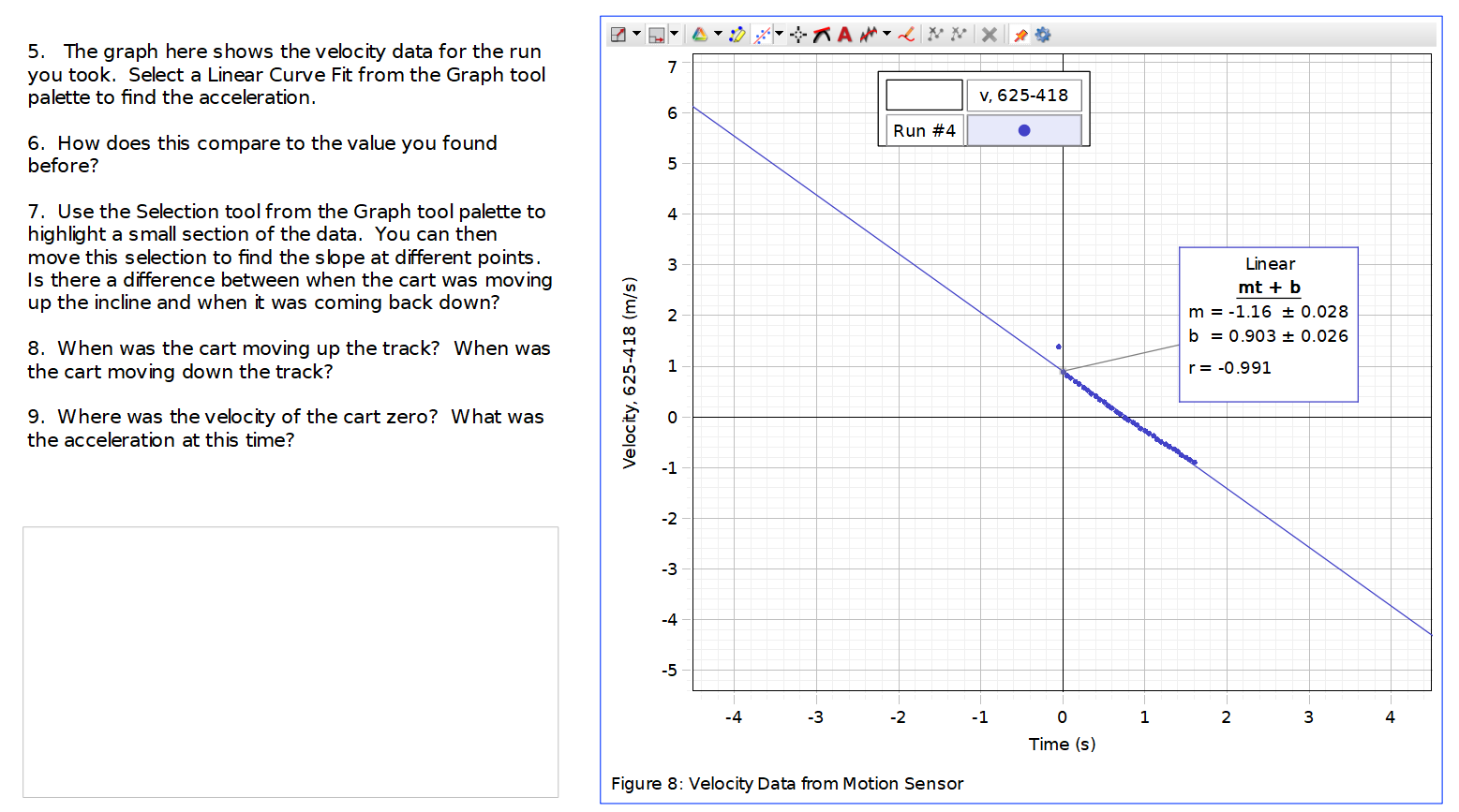Open the data run selector dropdown
Viewport: 1459px width, 812px height.
coord(672,35)
